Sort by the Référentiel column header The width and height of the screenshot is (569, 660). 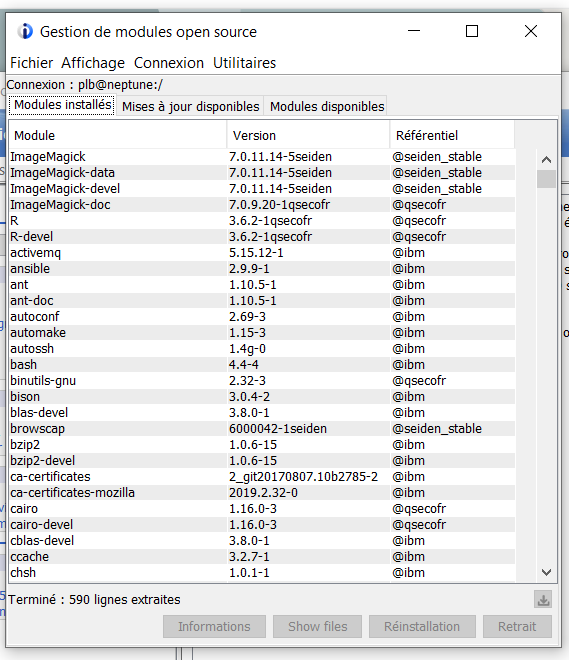[452, 136]
